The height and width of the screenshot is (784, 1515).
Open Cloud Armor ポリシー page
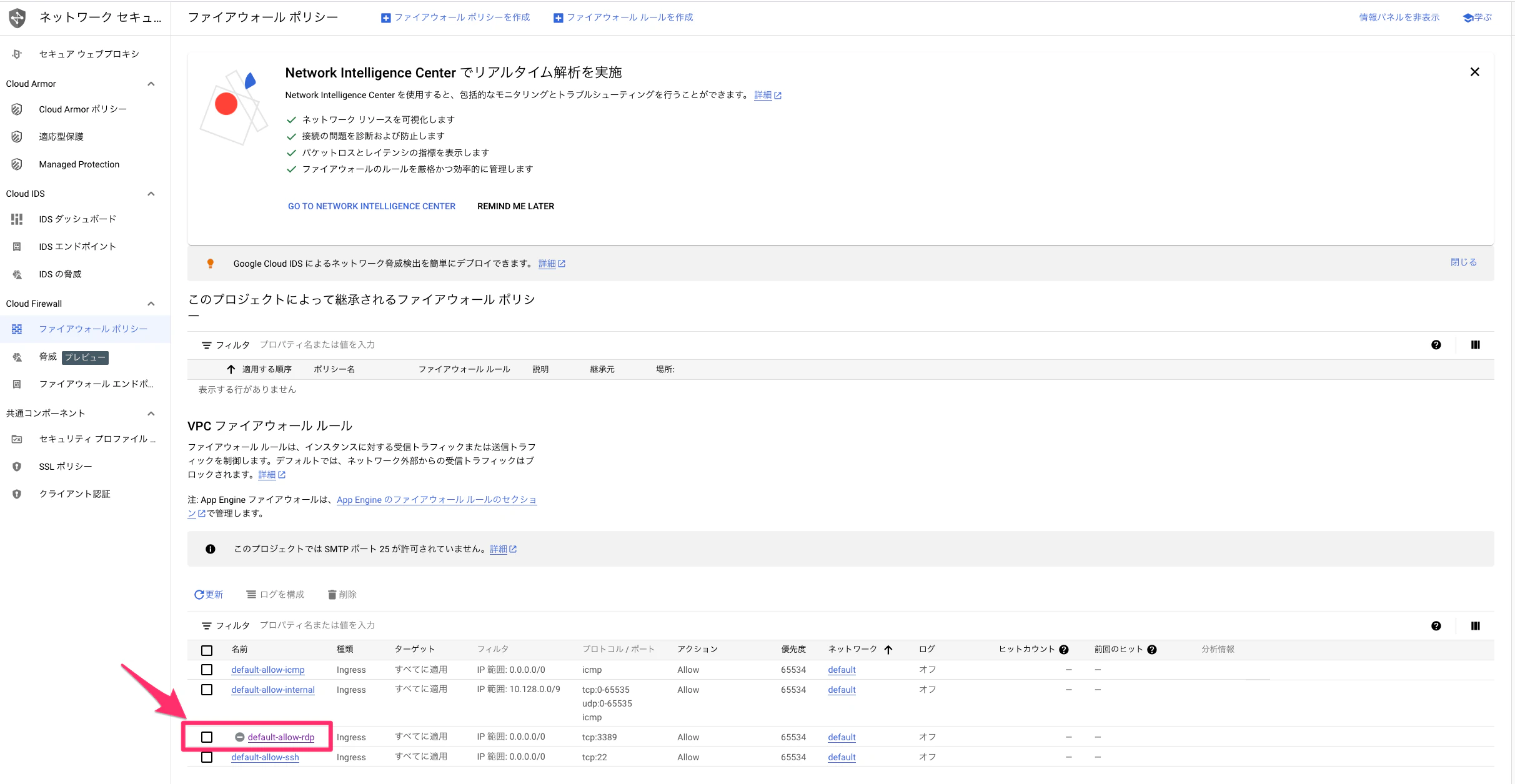[x=85, y=109]
